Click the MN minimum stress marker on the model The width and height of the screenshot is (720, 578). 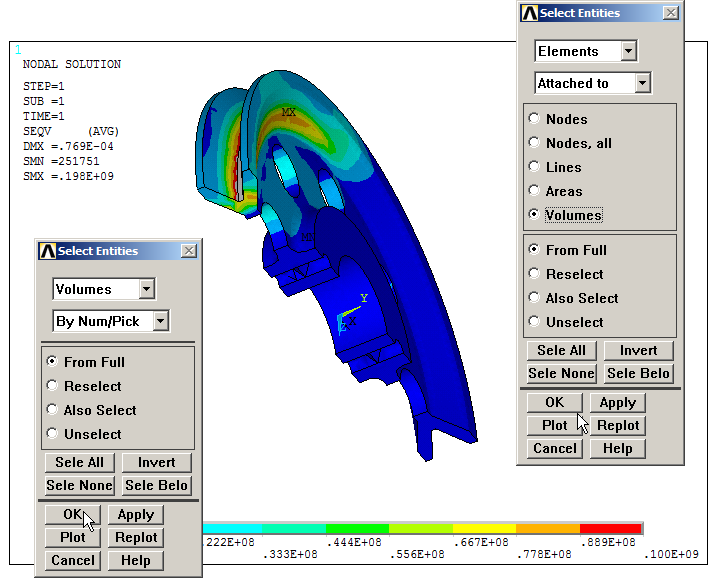point(308,237)
